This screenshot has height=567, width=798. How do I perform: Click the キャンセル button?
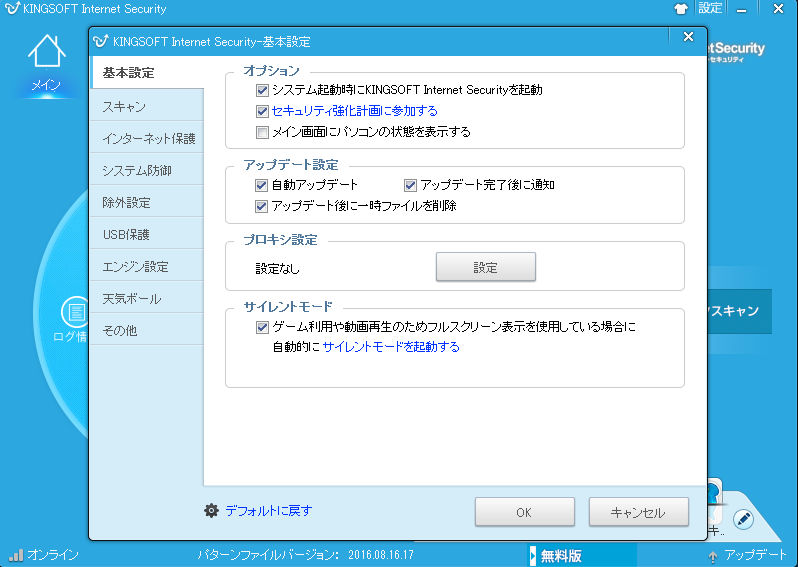coord(639,512)
